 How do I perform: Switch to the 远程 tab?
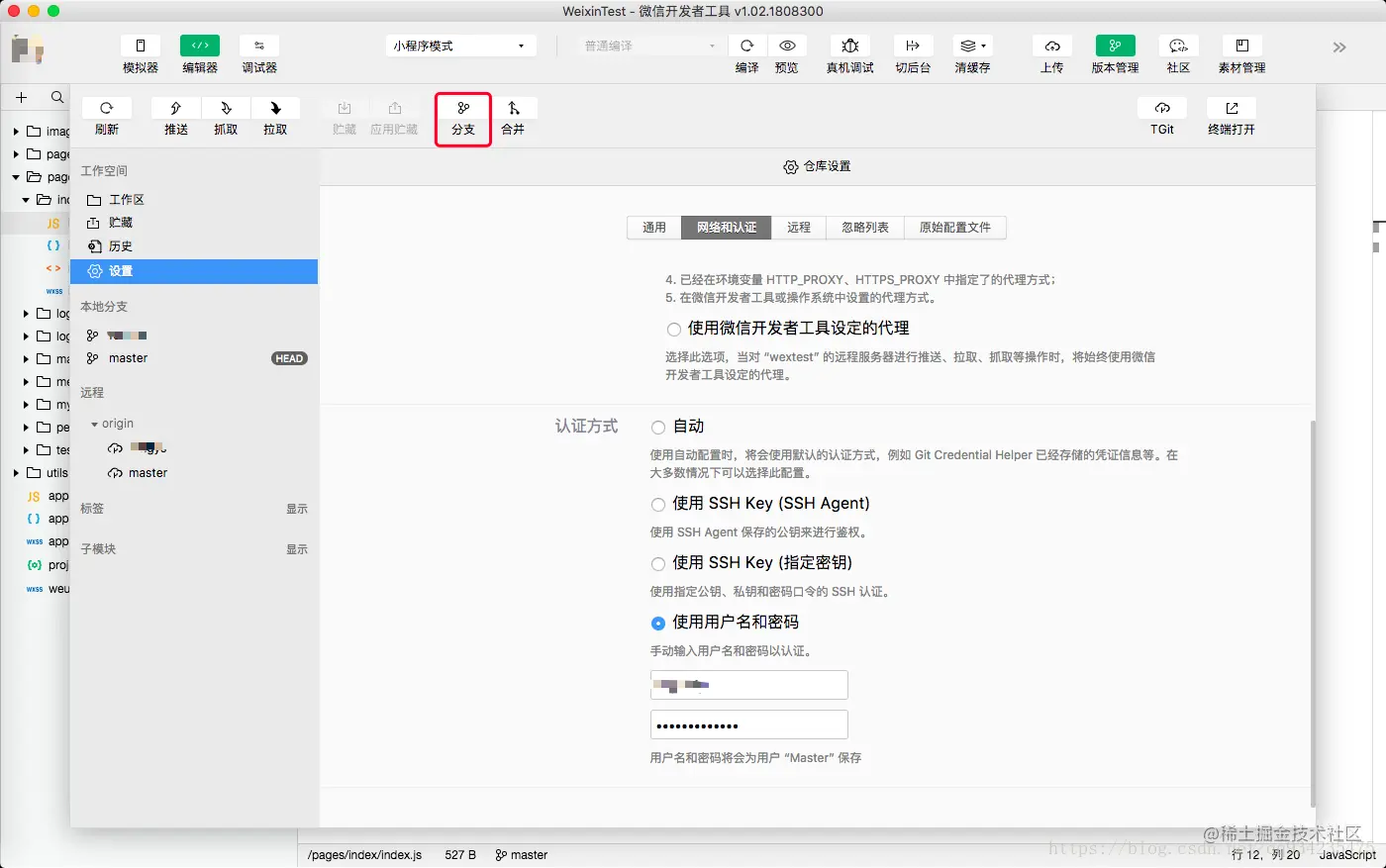tap(799, 228)
